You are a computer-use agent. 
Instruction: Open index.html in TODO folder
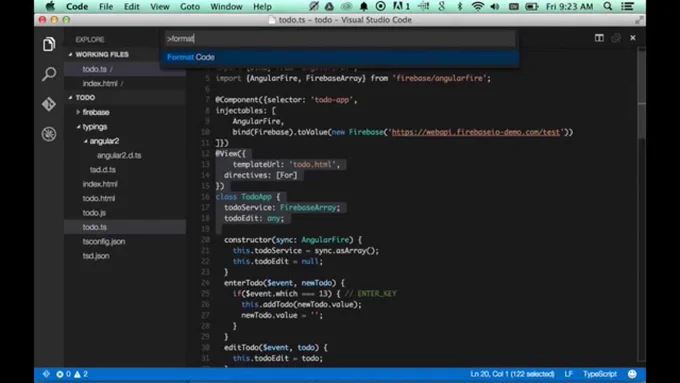point(100,184)
